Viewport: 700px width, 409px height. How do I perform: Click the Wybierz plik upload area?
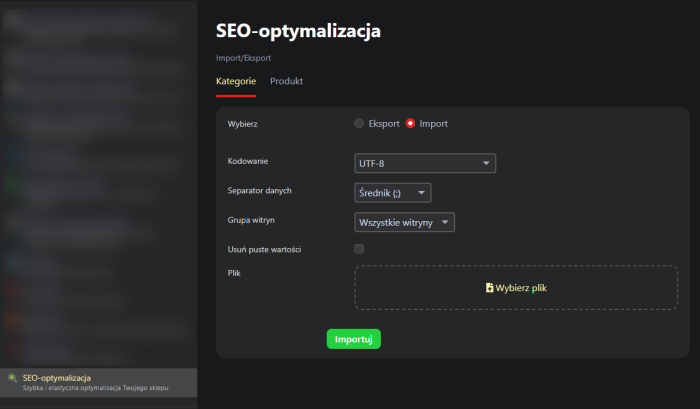516,288
